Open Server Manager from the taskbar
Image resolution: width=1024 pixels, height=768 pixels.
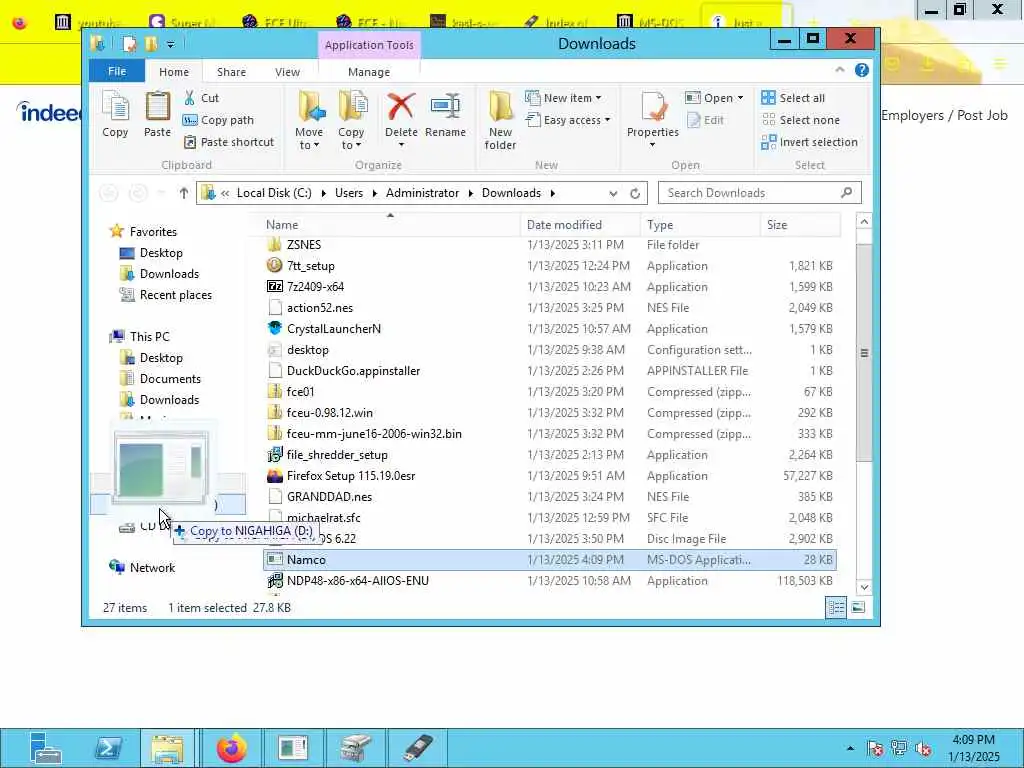pyautogui.click(x=46, y=748)
